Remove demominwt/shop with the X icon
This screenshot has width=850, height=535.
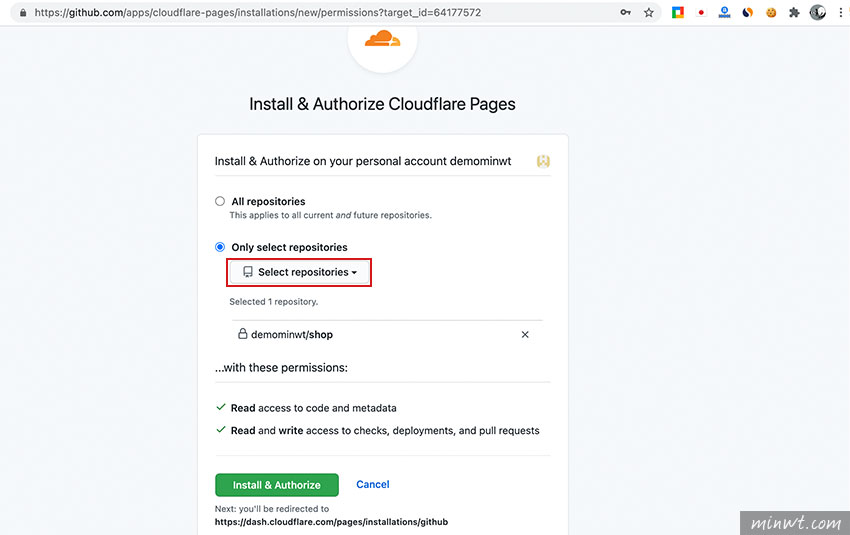pyautogui.click(x=525, y=334)
